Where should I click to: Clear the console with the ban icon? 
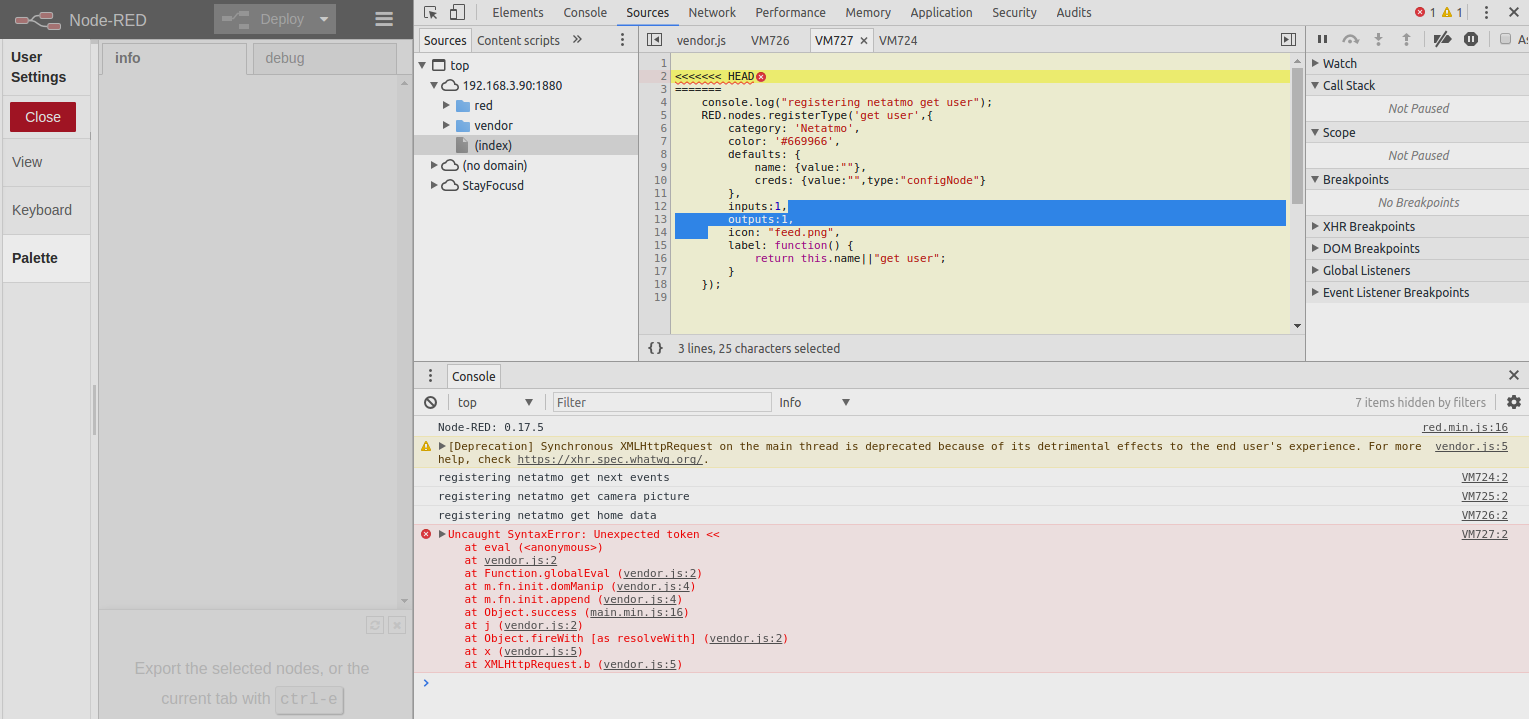click(x=431, y=402)
